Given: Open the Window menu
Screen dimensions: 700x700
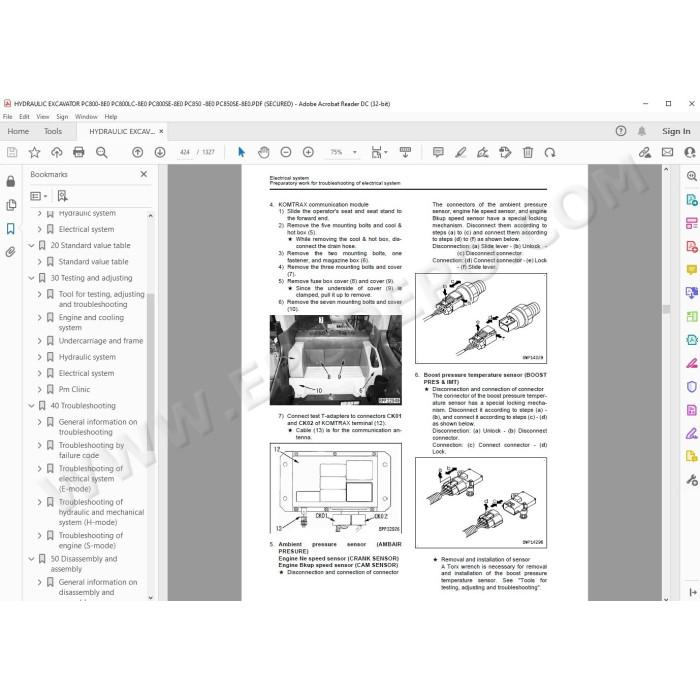Looking at the screenshot, I should [86, 117].
